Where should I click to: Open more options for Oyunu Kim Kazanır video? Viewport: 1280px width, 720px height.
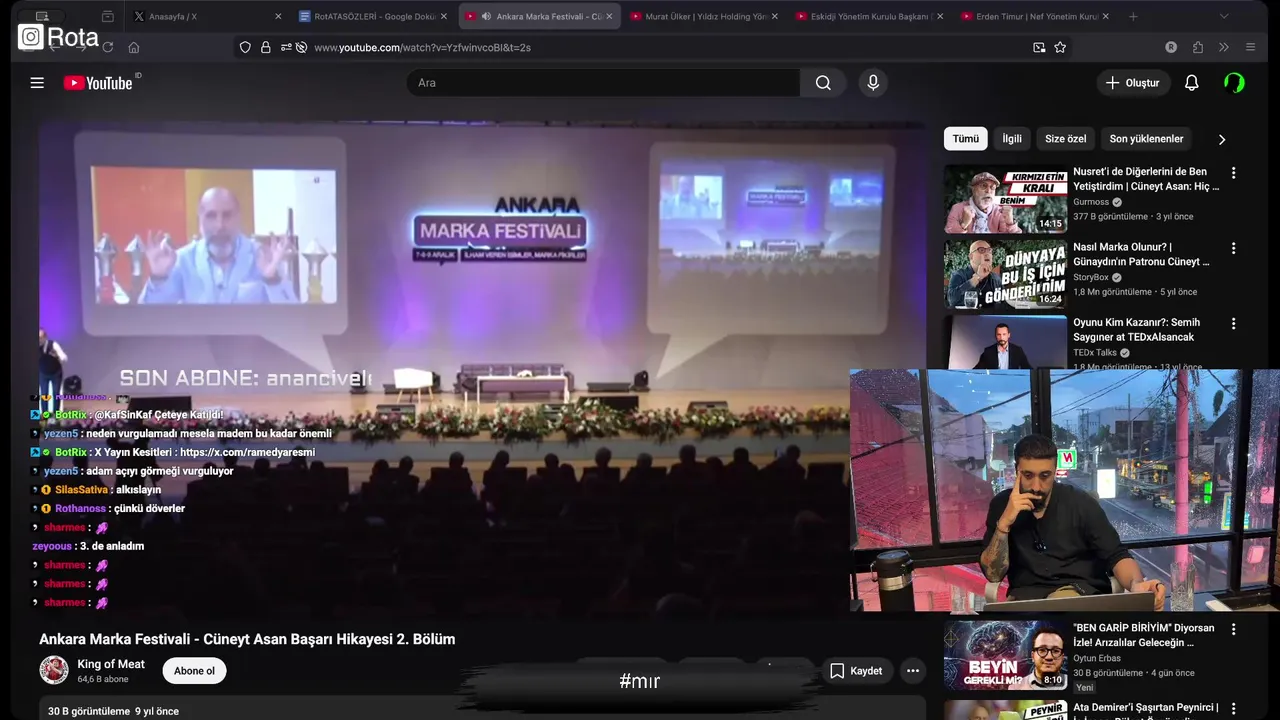(x=1233, y=324)
